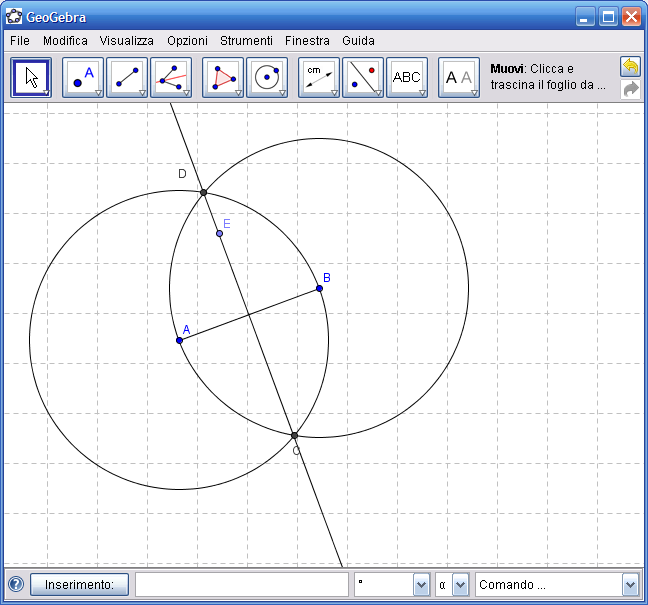648x605 pixels.
Task: Maximize the GeoGebra window
Action: (608, 17)
